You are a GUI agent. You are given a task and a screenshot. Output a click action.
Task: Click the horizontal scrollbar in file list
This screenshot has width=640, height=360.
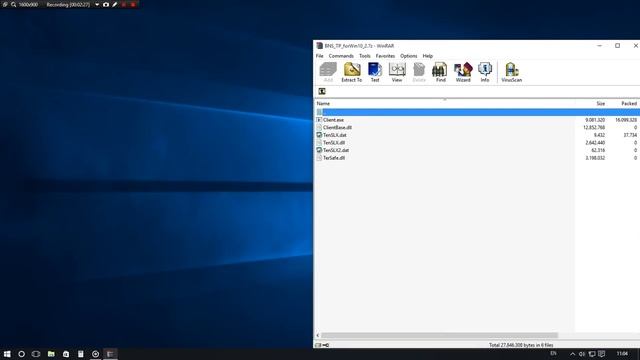pos(439,336)
